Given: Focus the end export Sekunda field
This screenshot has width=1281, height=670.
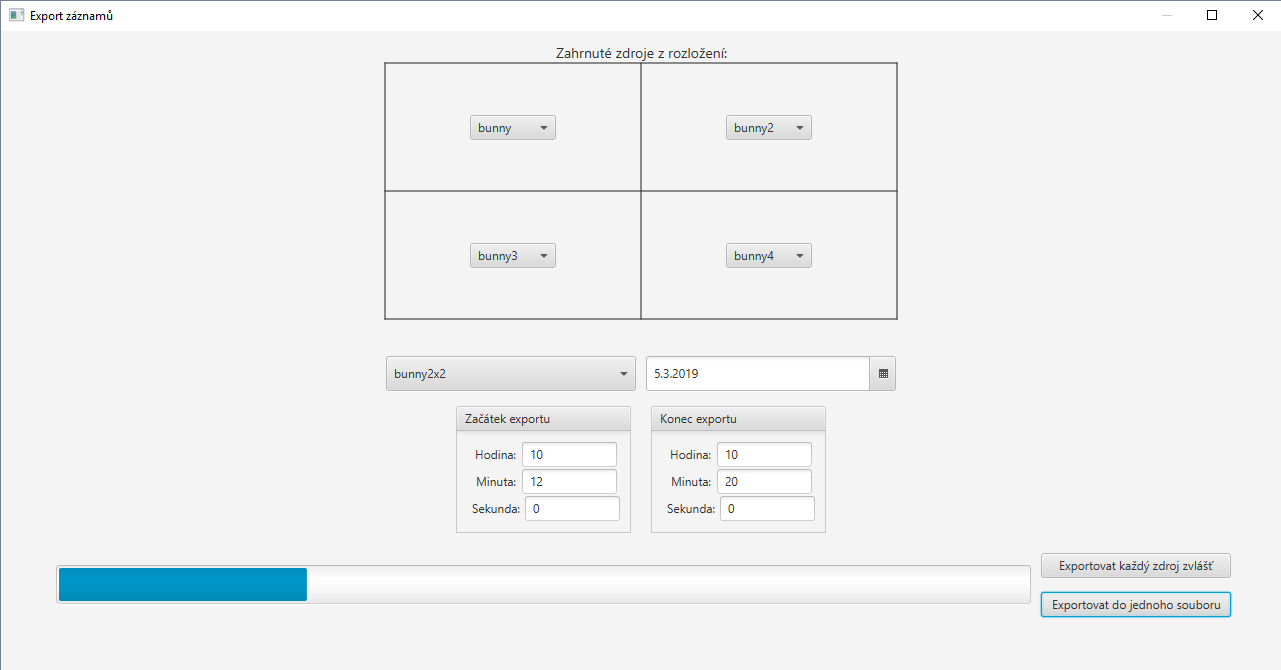Looking at the screenshot, I should pos(767,509).
